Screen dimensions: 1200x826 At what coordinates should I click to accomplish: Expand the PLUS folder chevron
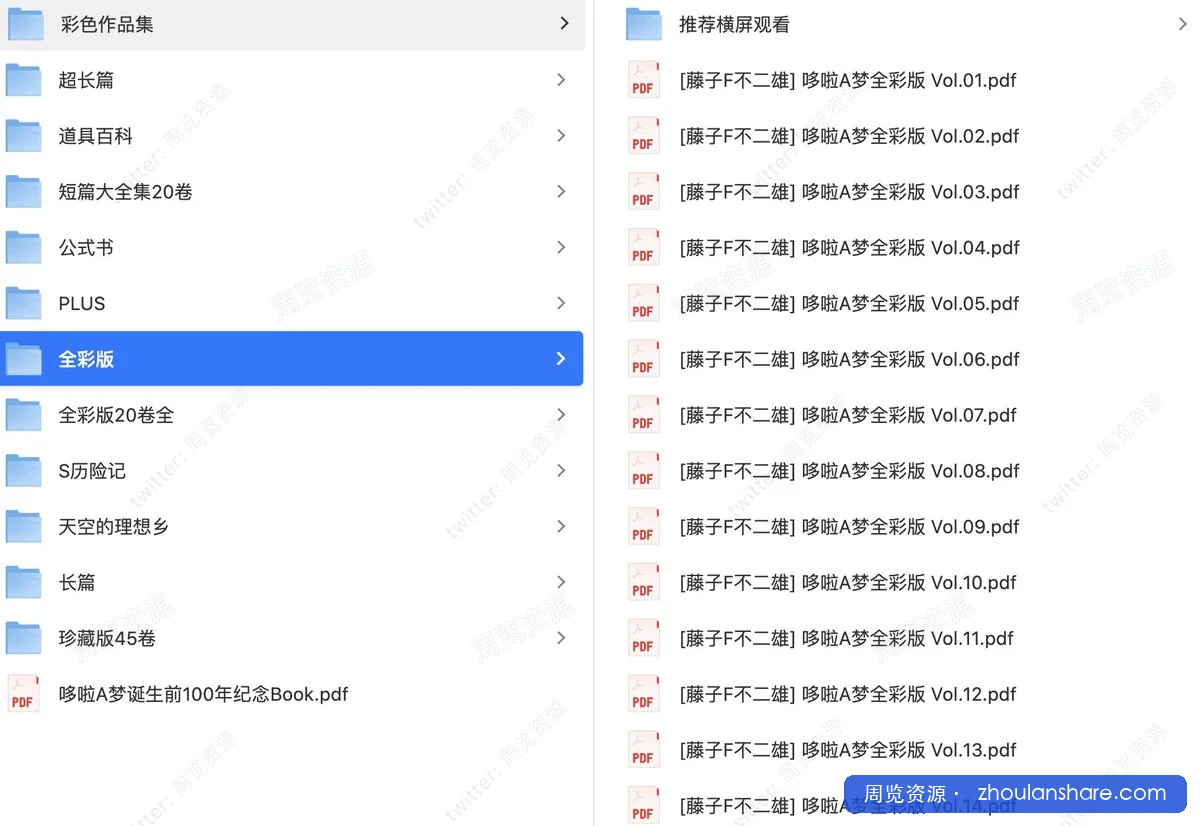(561, 304)
